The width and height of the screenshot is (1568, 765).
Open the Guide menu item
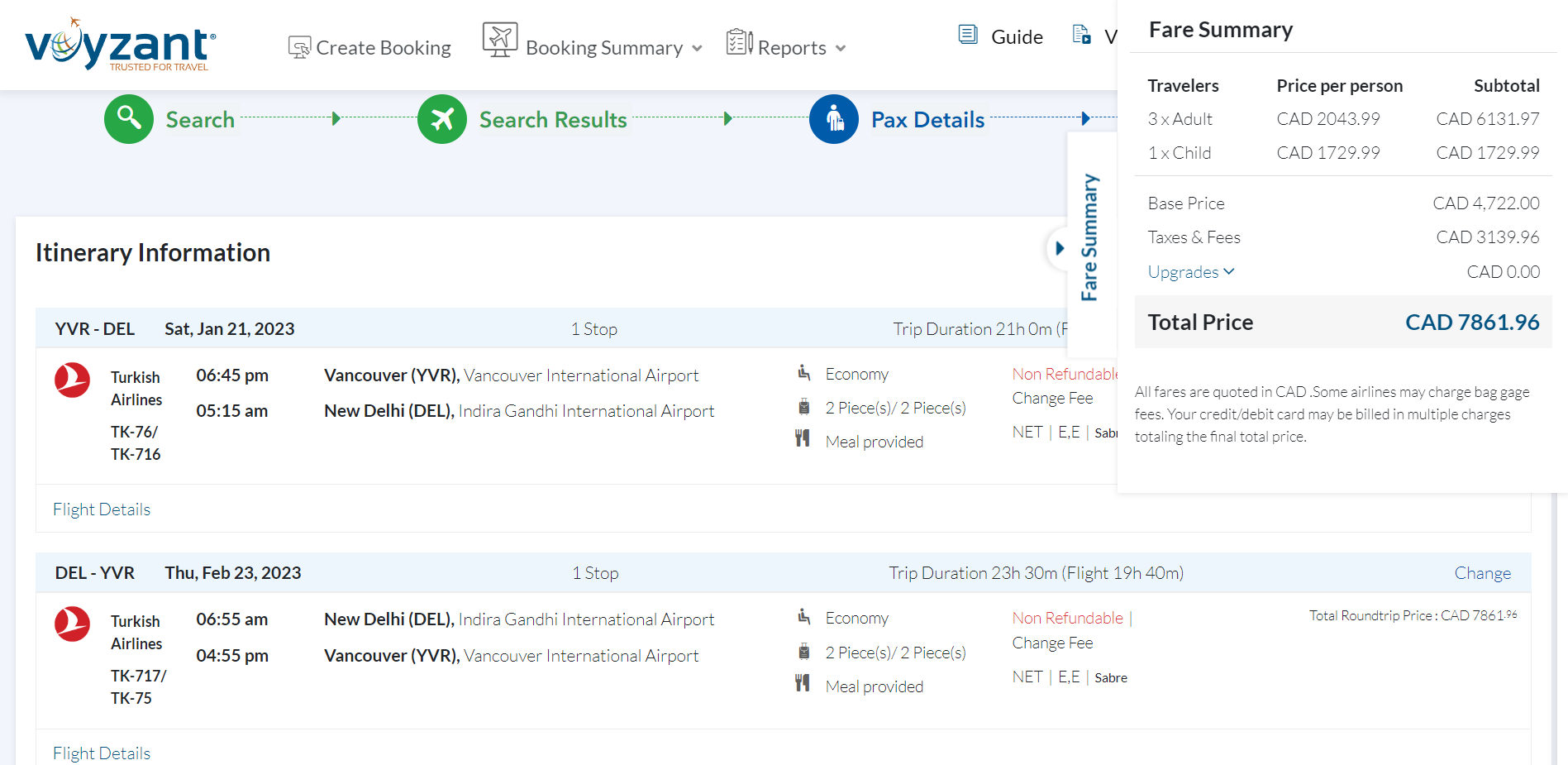click(1017, 37)
